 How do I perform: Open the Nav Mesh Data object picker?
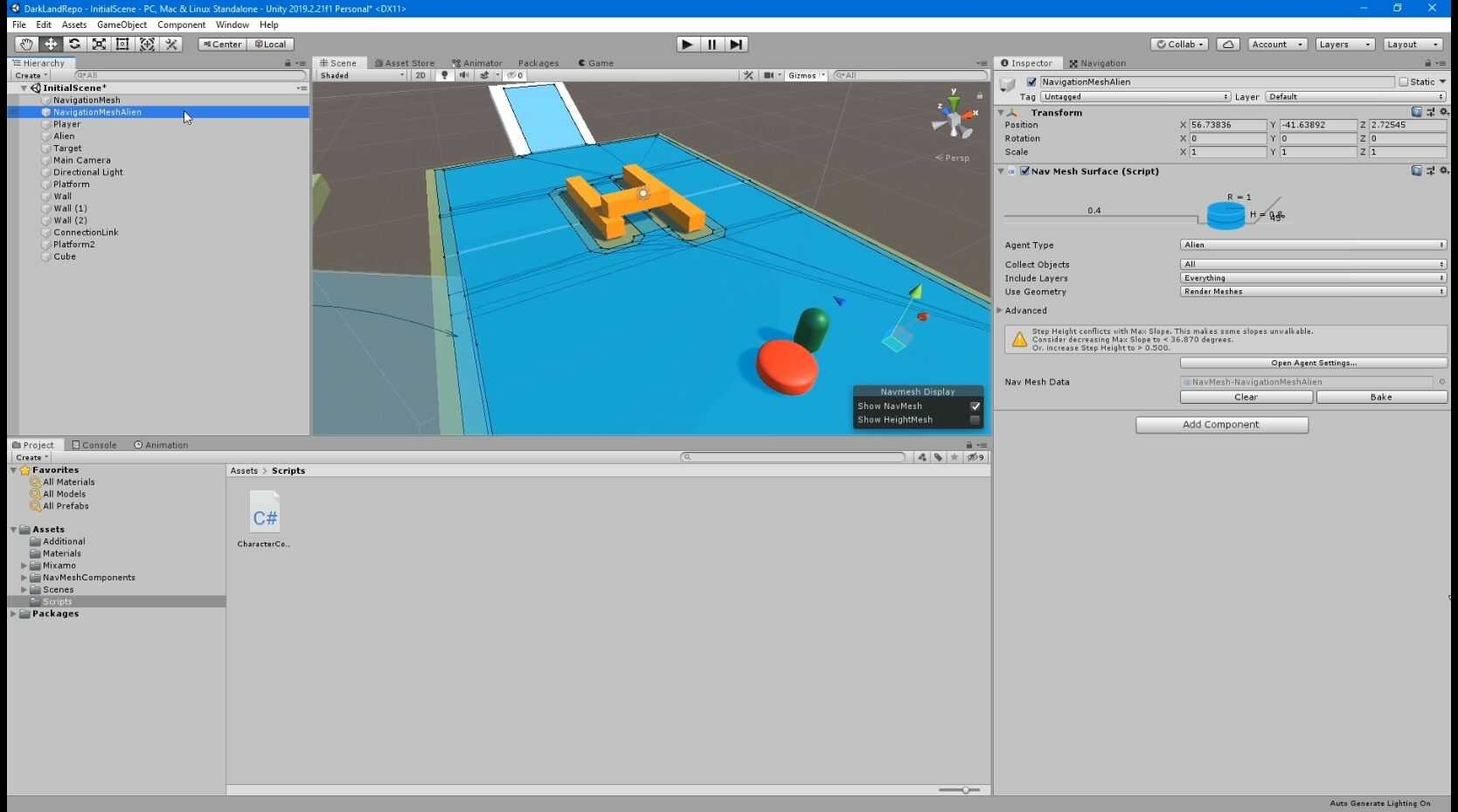1442,382
